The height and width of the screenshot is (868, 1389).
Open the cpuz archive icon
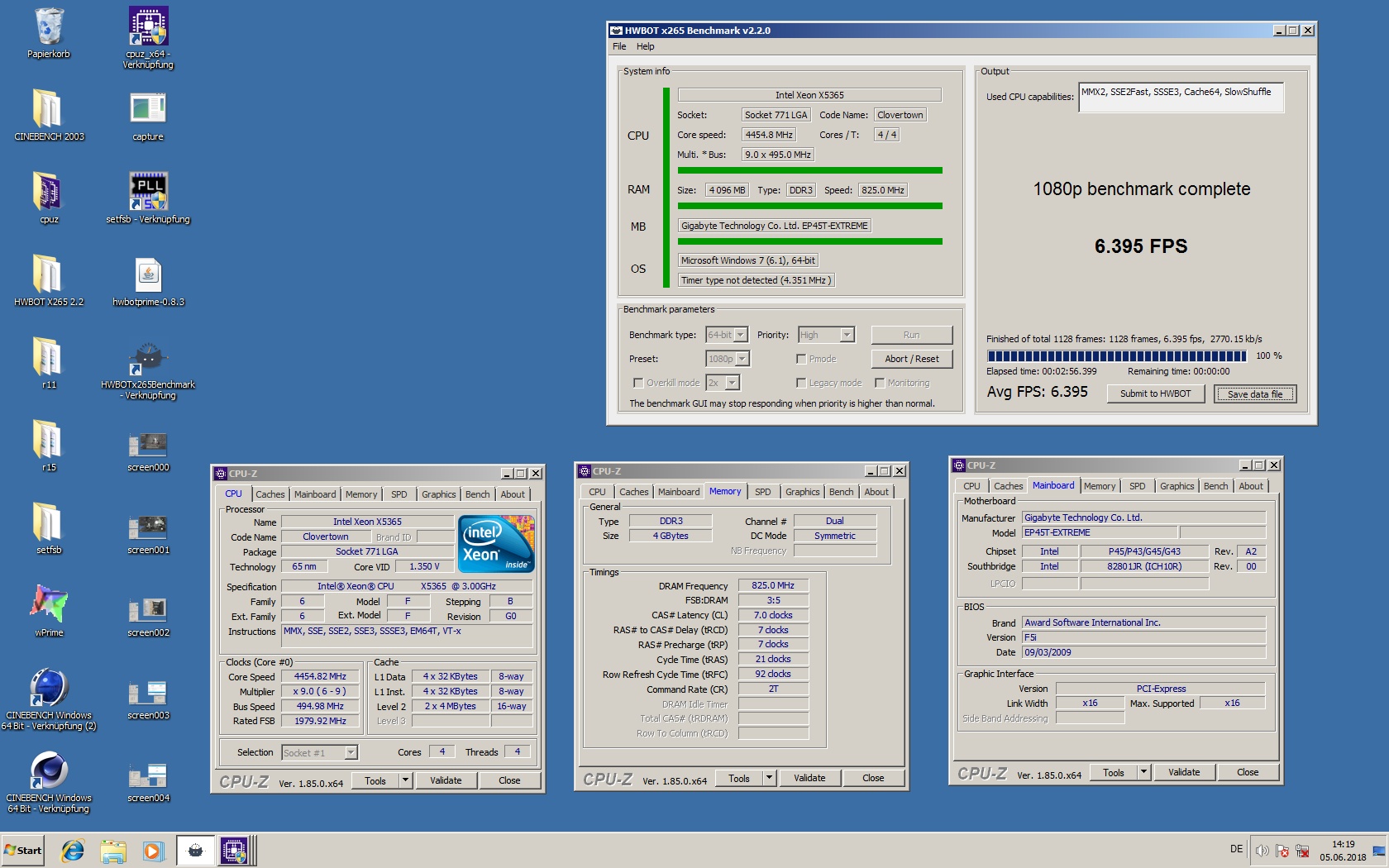coord(49,198)
